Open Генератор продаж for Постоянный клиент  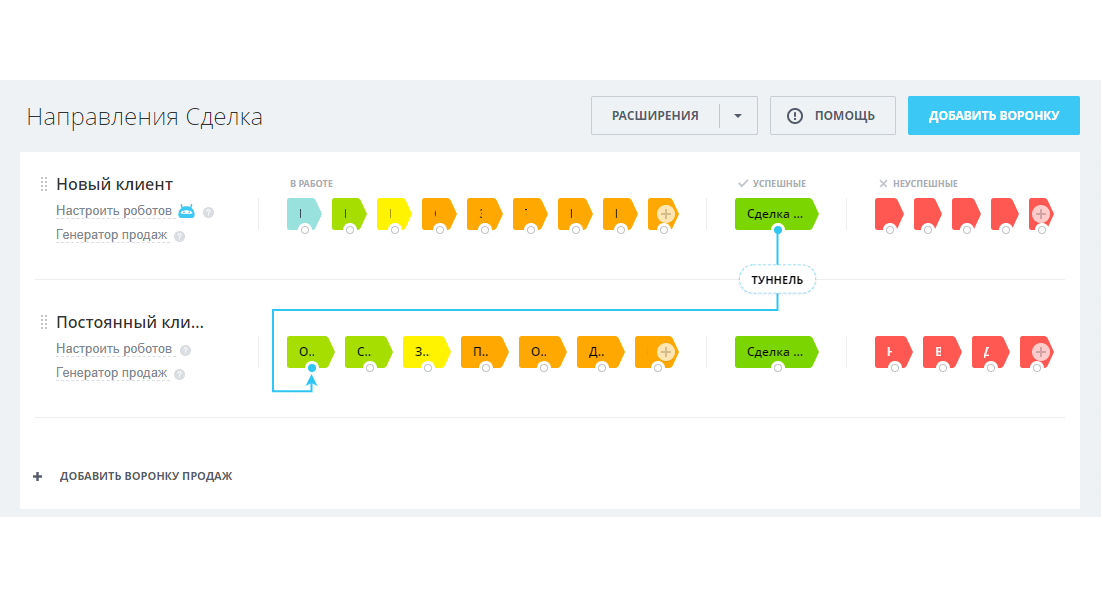click(x=111, y=373)
